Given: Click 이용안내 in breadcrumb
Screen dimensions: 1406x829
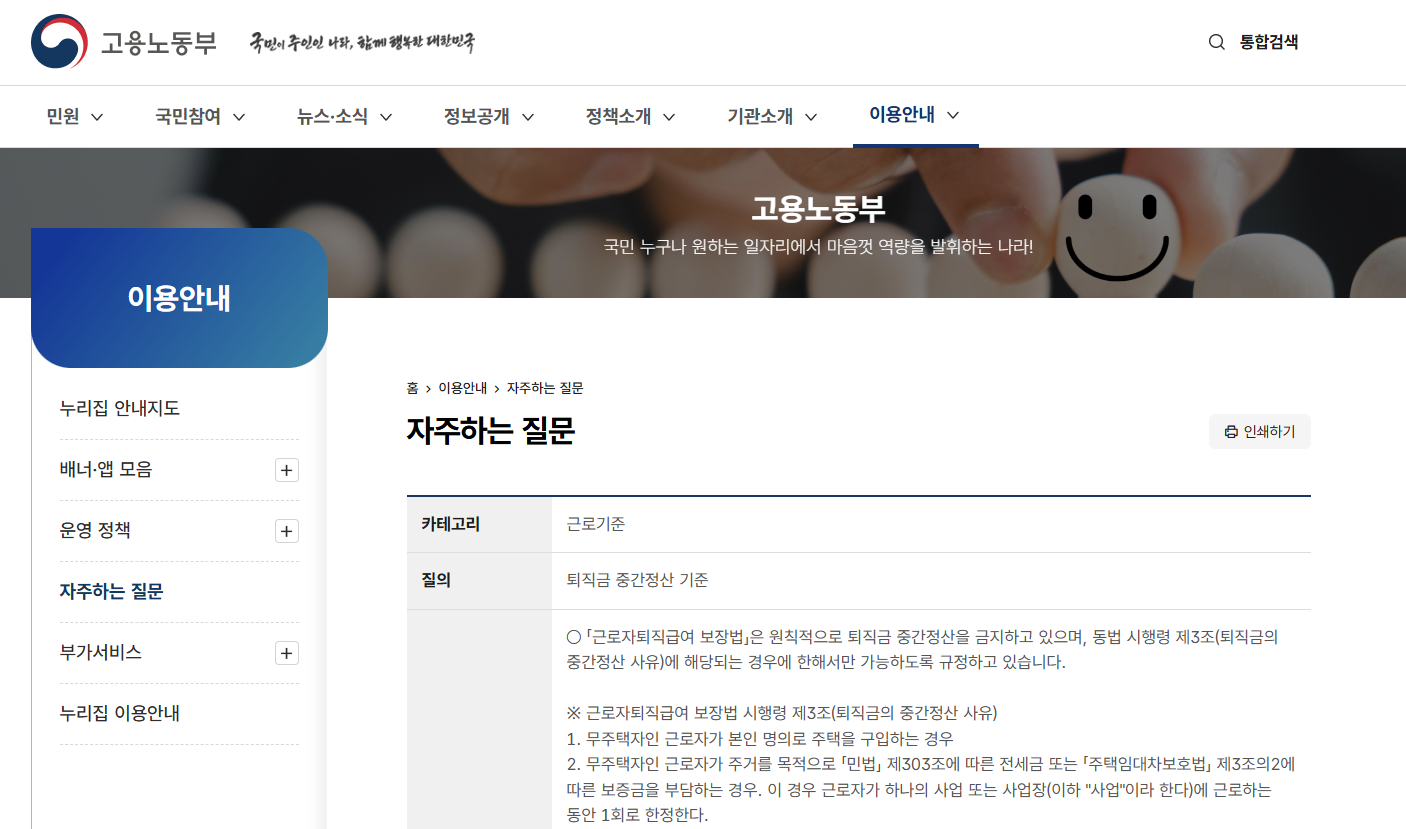Looking at the screenshot, I should click(x=462, y=388).
